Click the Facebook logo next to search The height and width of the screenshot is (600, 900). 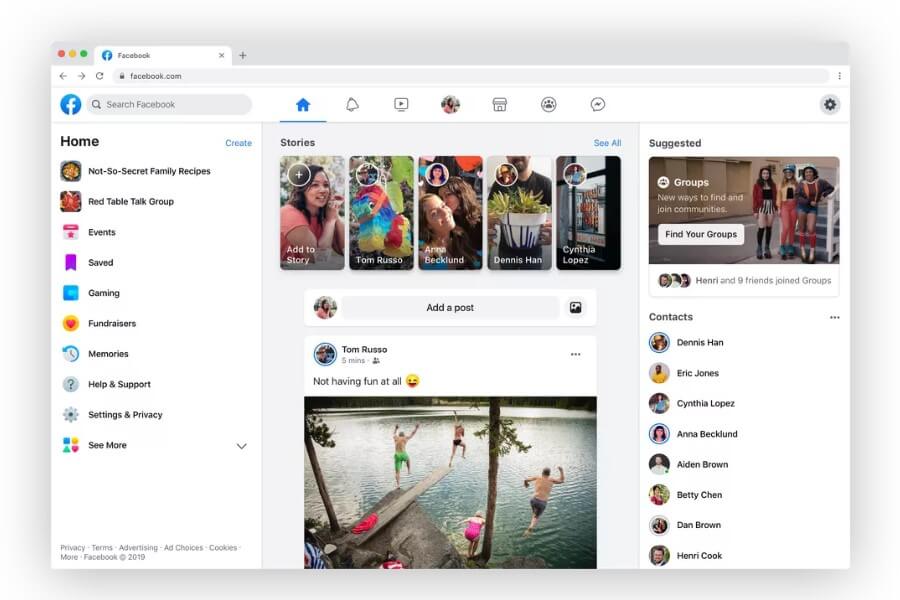click(71, 104)
